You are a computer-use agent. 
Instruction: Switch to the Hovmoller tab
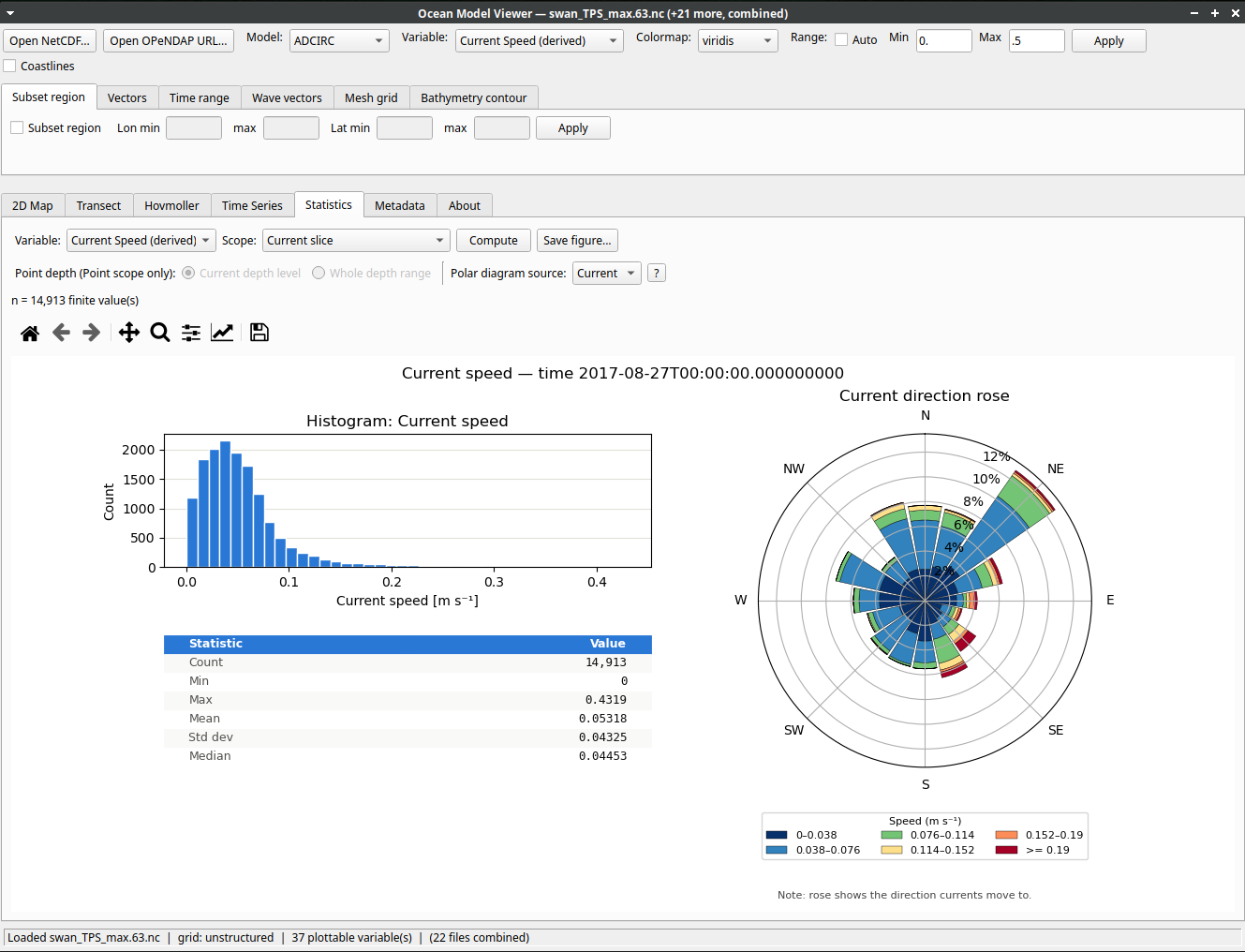pos(171,205)
